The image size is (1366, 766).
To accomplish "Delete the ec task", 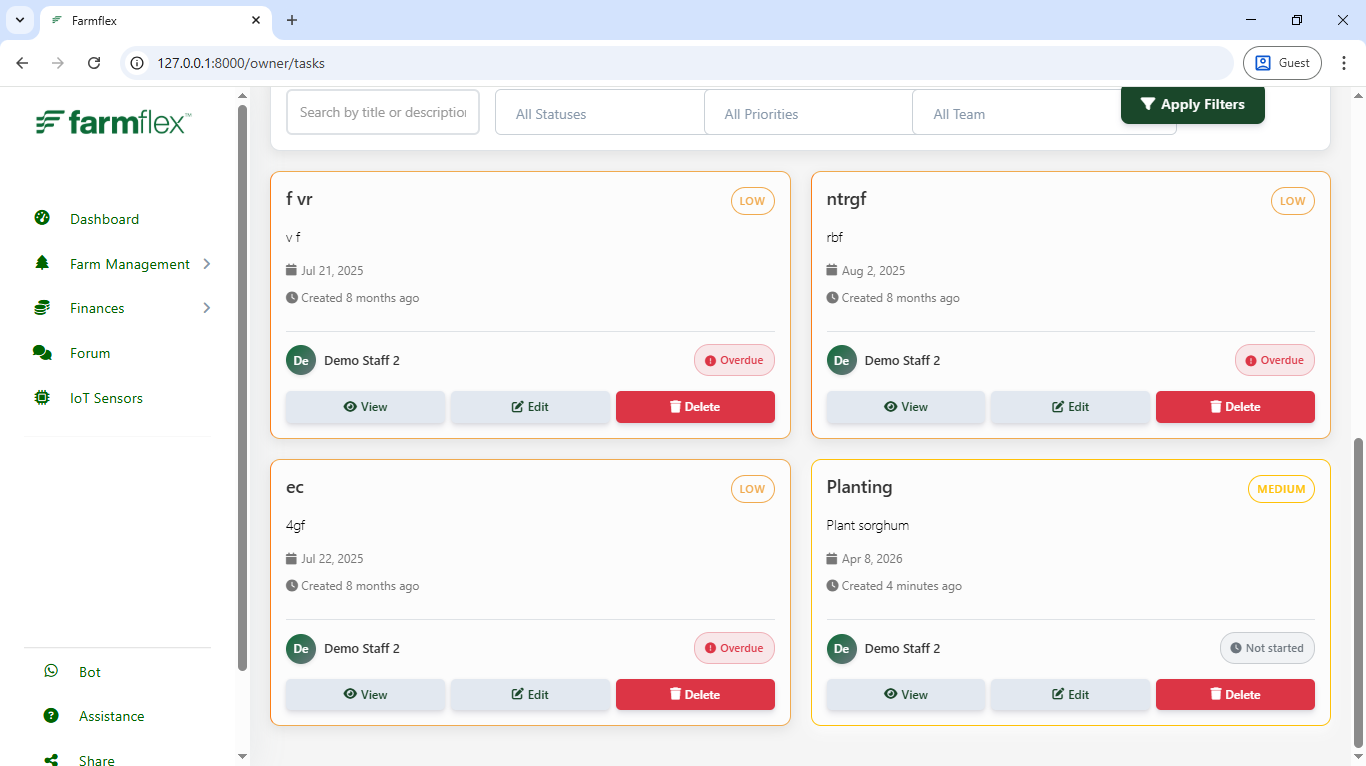I will click(695, 695).
